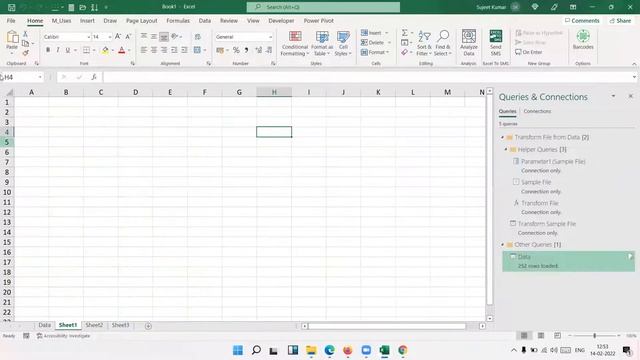Screen dimensions: 640x360
Task: Click the Paste icon in Clipboard group
Action: [x=12, y=38]
